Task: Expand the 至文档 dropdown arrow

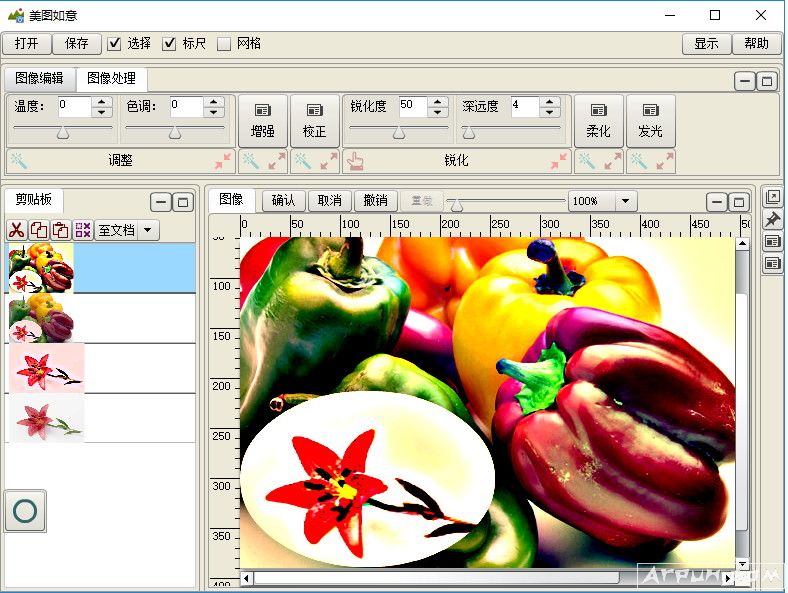Action: coord(148,230)
